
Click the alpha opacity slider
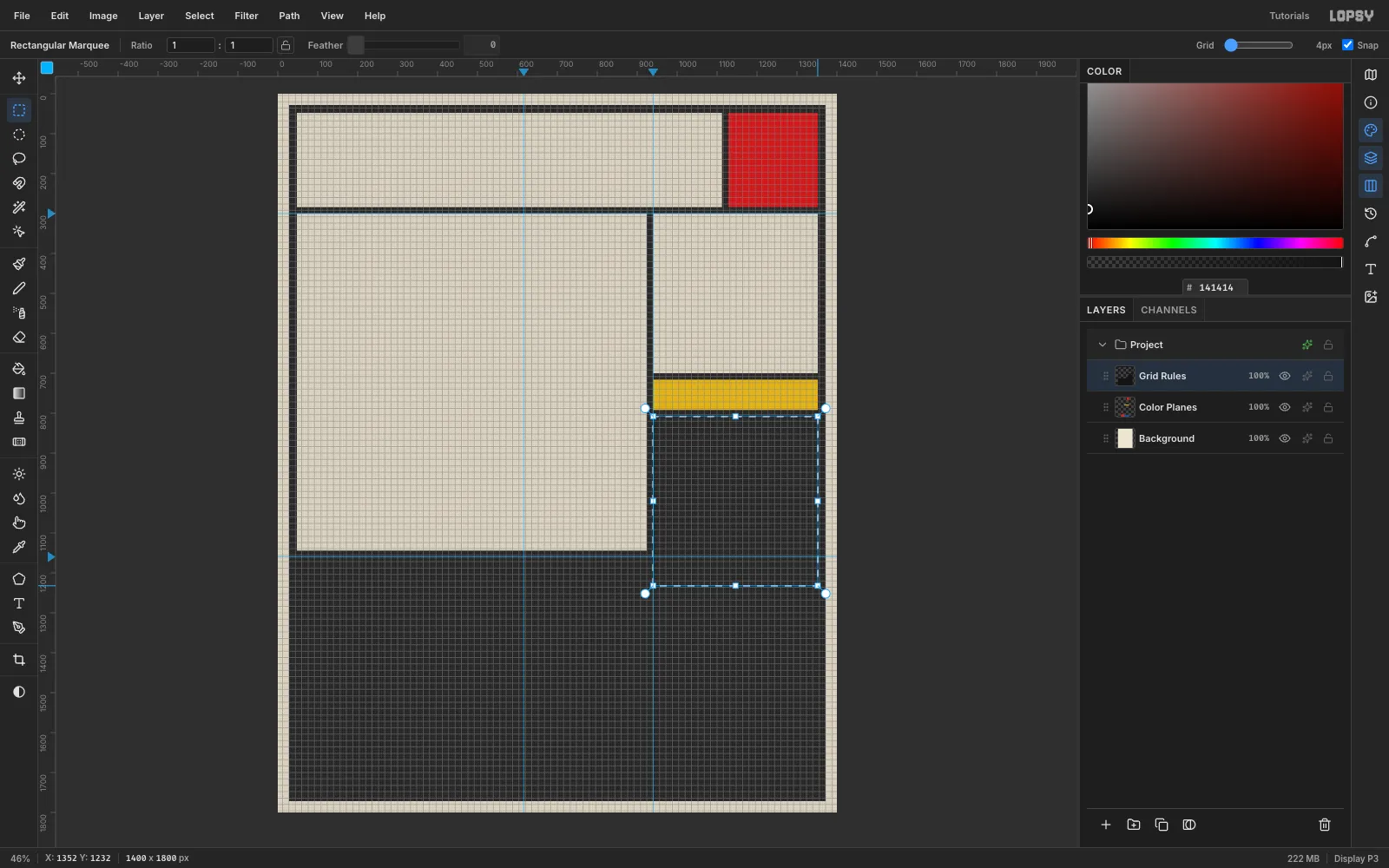point(1215,262)
